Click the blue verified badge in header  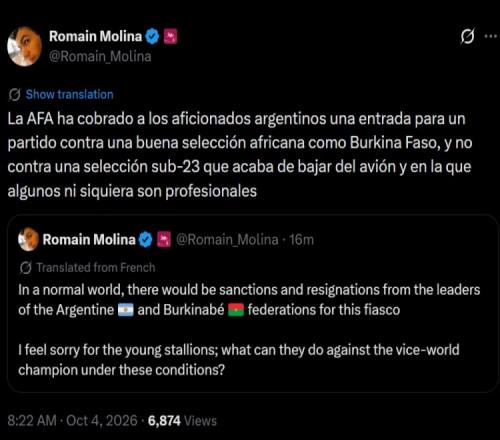(153, 37)
